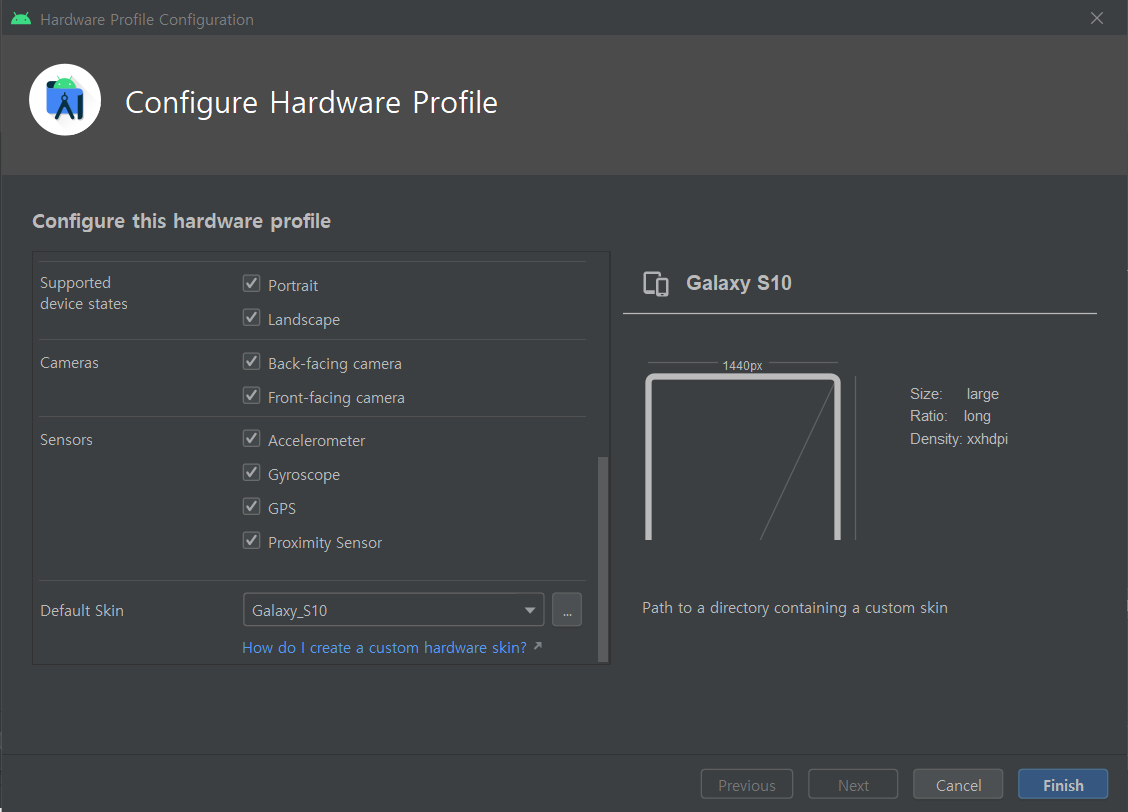The height and width of the screenshot is (812, 1128).
Task: Uncheck the Portrait device state checkbox
Action: click(251, 283)
